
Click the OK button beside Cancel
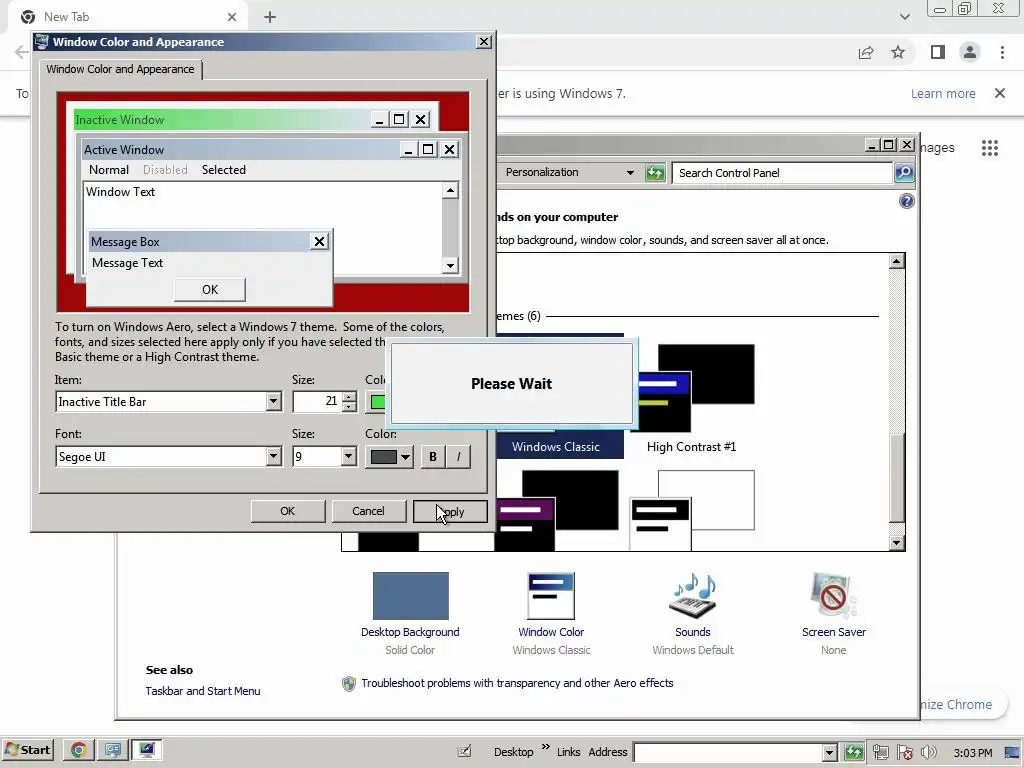[x=287, y=511]
